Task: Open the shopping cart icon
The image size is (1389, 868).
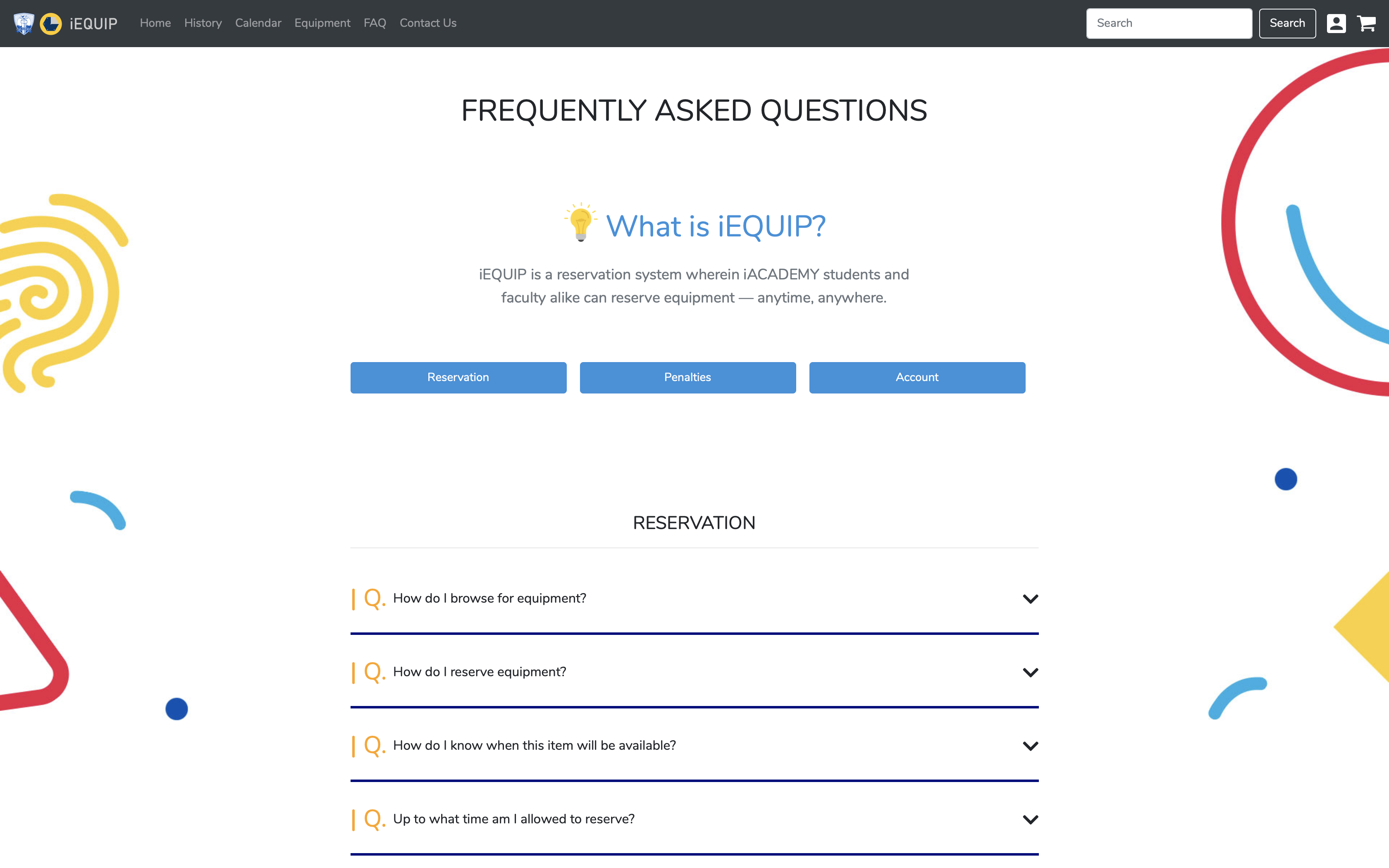Action: tap(1366, 24)
